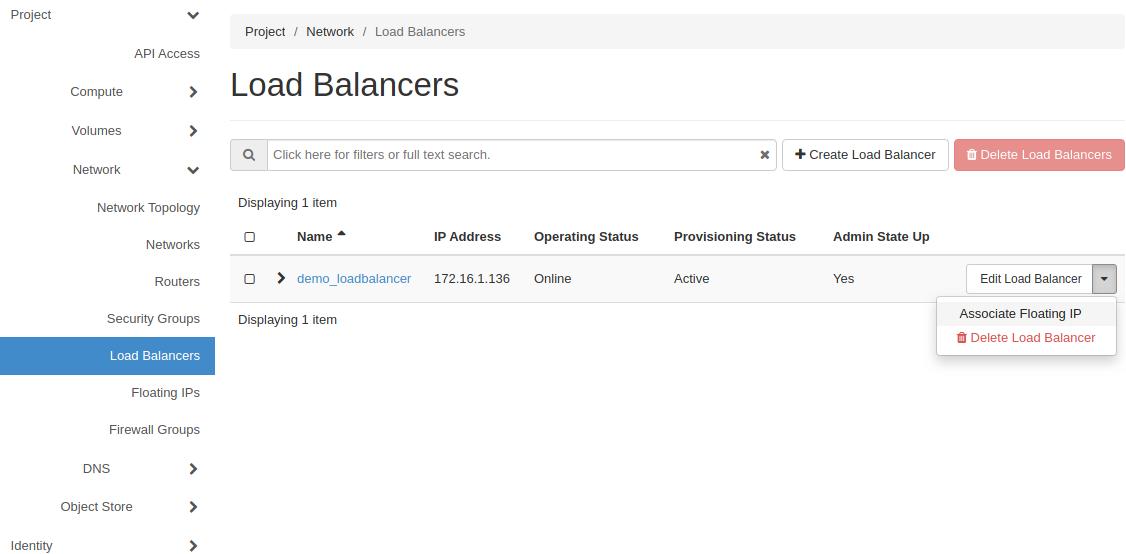This screenshot has width=1126, height=554.
Task: Open the demo_loadbalancer link
Action: (354, 279)
